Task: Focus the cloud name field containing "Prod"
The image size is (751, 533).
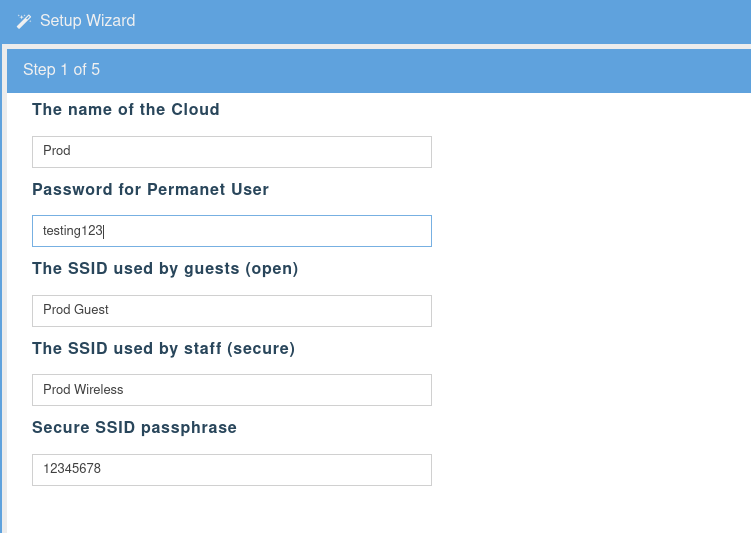Action: [x=231, y=152]
